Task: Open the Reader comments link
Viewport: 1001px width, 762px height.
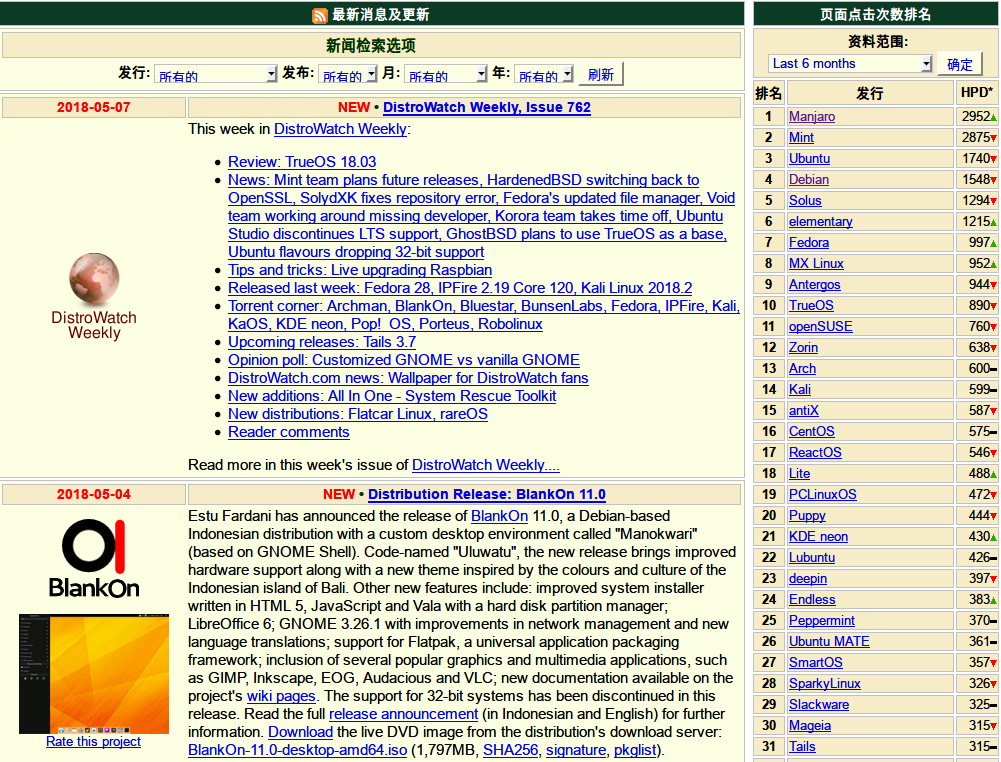Action: [x=289, y=432]
